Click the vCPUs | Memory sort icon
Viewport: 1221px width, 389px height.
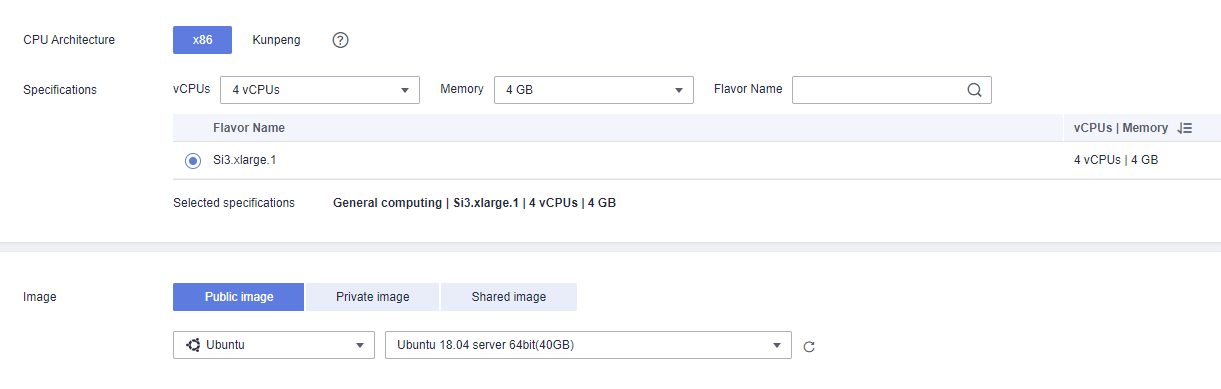1185,128
